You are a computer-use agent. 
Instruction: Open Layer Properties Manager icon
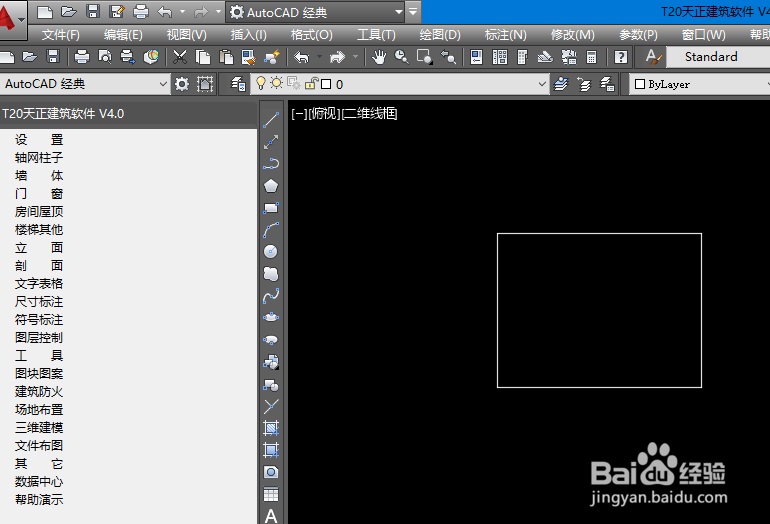[238, 84]
